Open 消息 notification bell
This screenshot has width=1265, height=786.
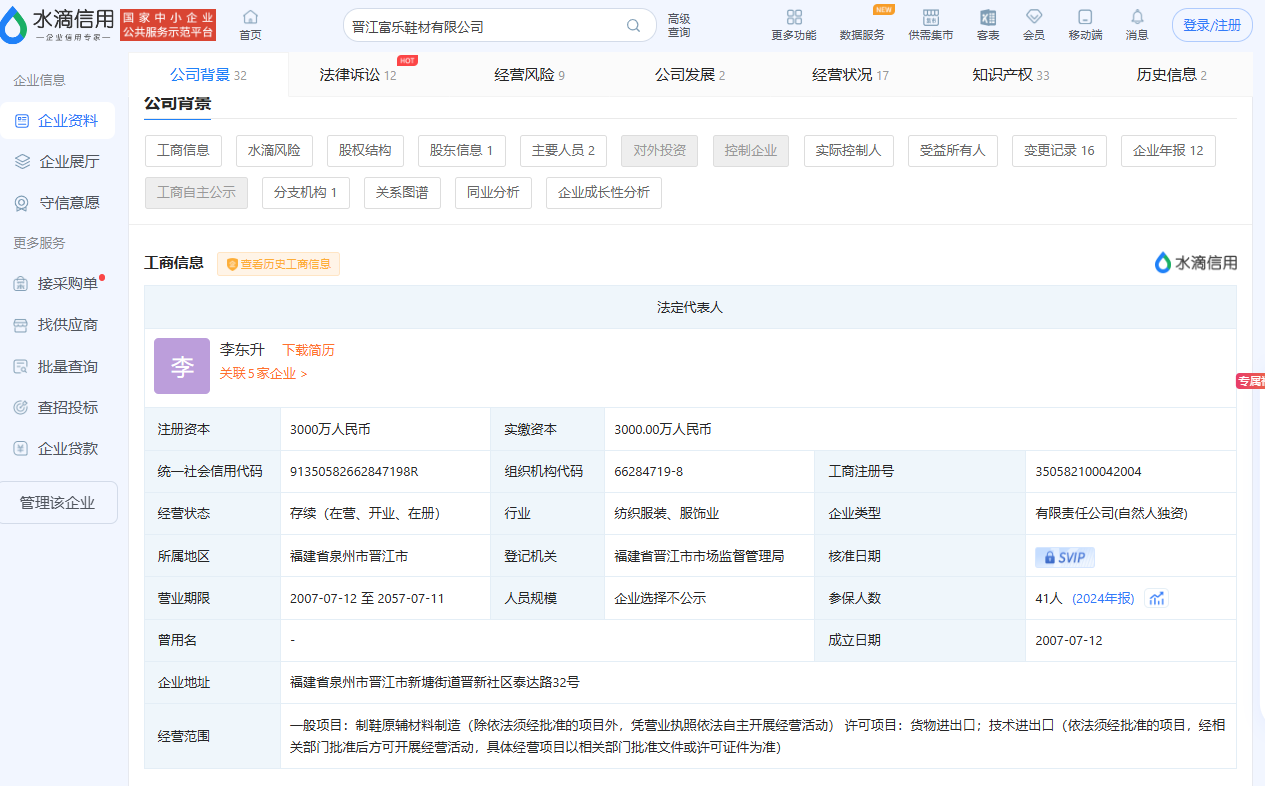[x=1137, y=25]
